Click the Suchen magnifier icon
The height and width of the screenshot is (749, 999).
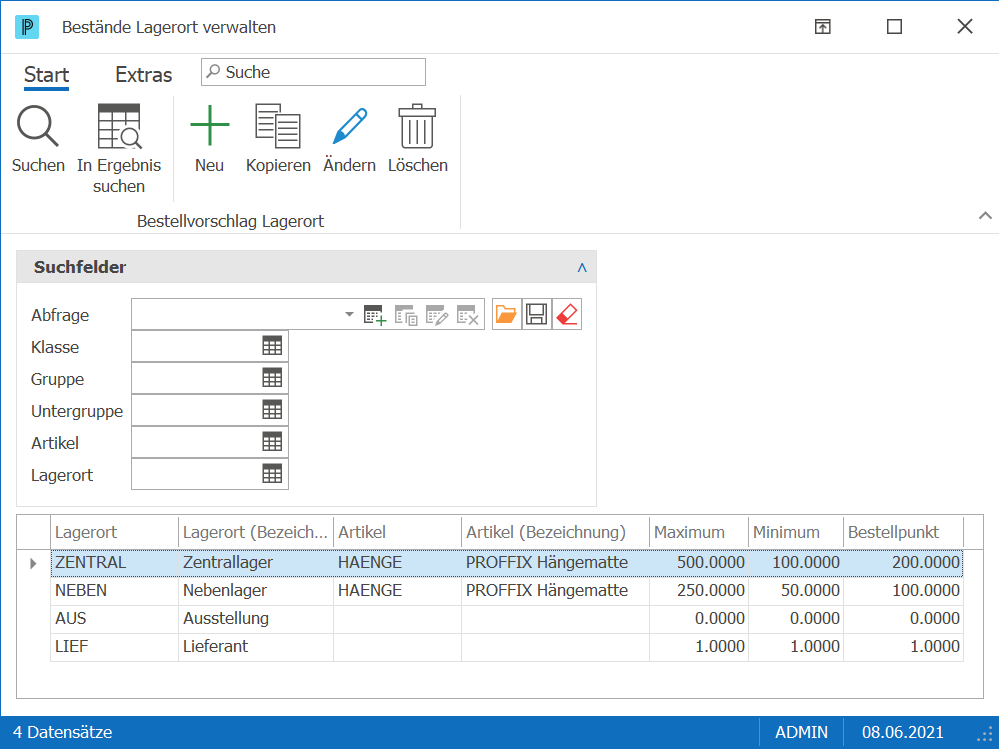pyautogui.click(x=38, y=126)
